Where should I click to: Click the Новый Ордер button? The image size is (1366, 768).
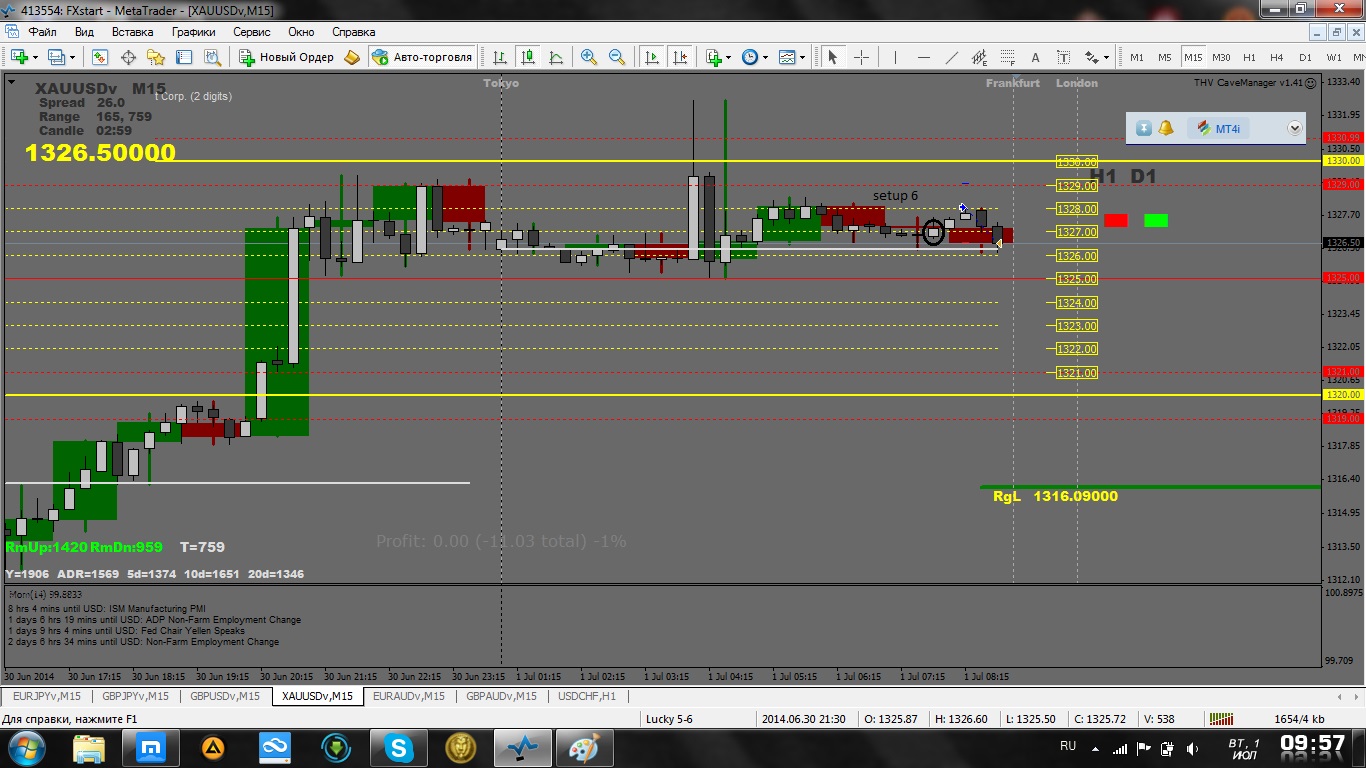(287, 57)
